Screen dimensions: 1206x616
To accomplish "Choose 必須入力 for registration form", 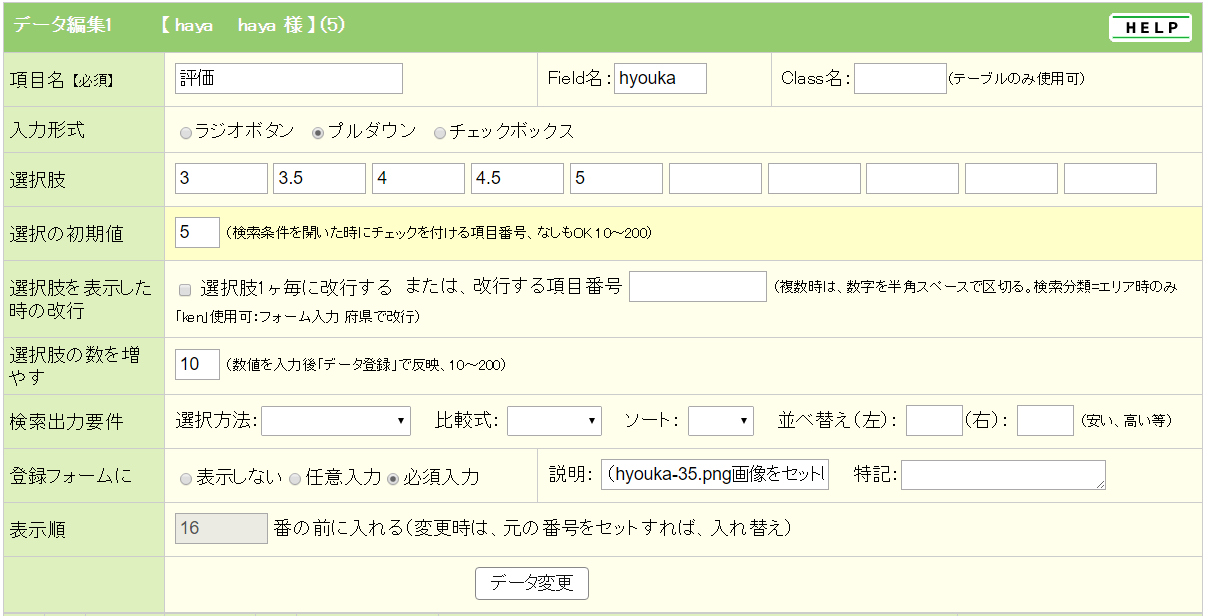I will tap(393, 479).
